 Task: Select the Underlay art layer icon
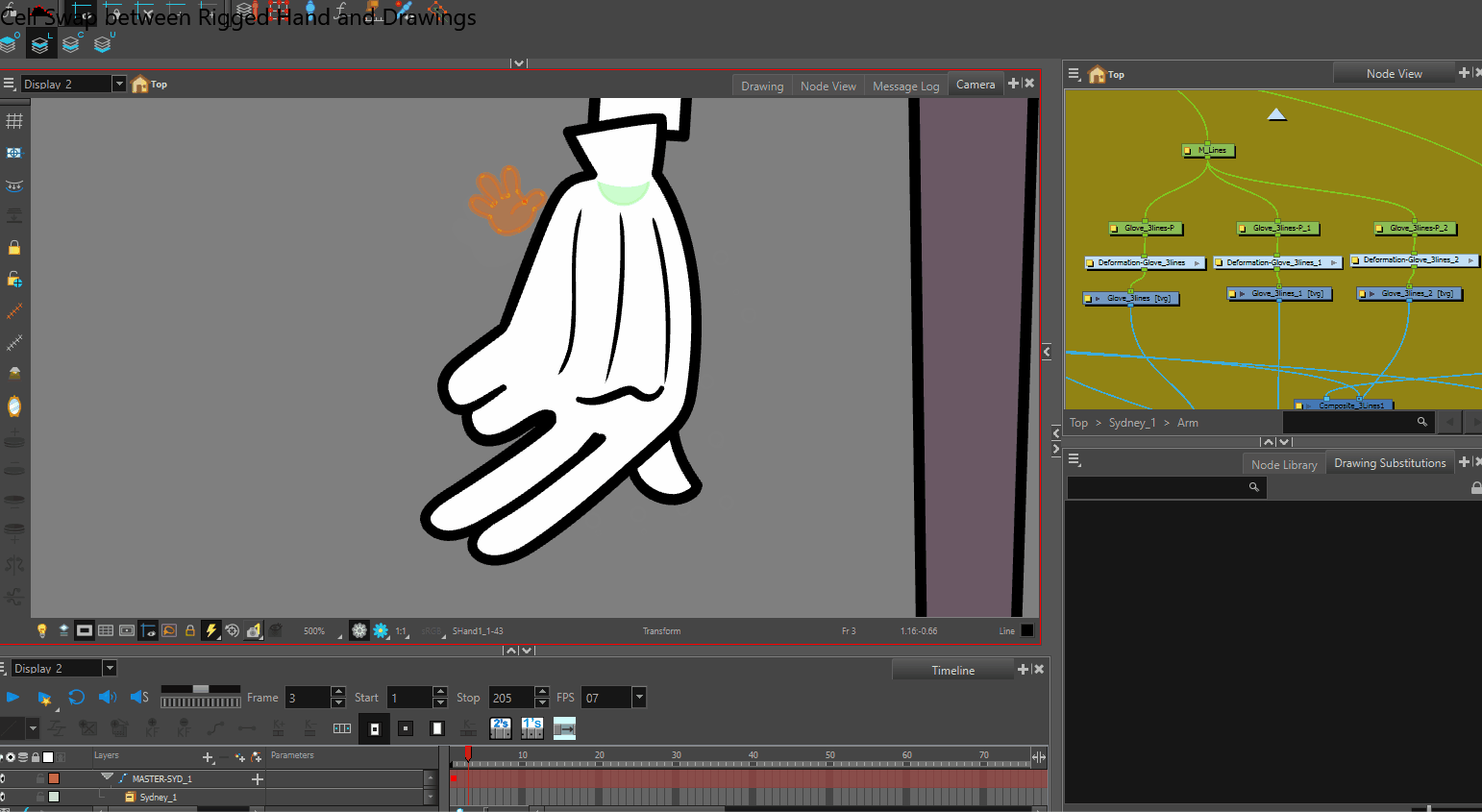pos(103,43)
